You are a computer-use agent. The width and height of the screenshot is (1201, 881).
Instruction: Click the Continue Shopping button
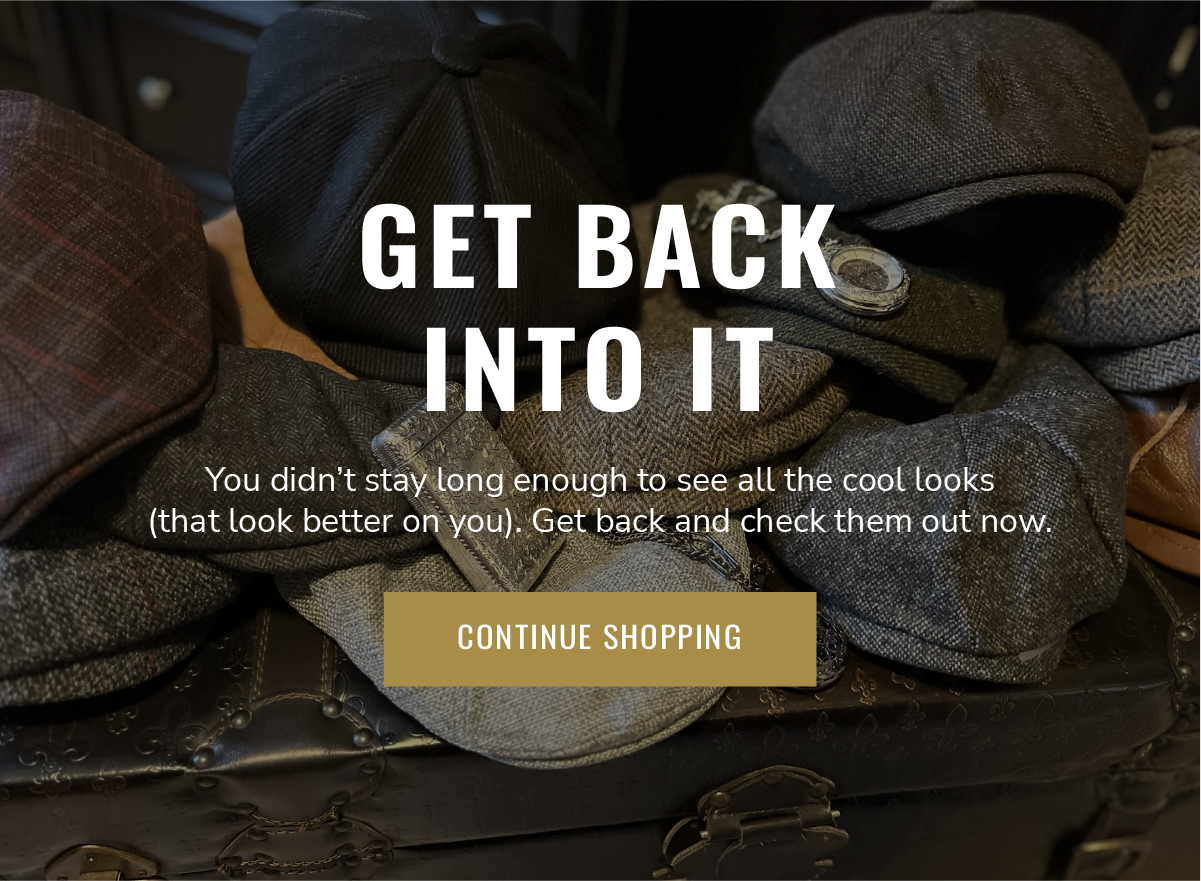[600, 639]
